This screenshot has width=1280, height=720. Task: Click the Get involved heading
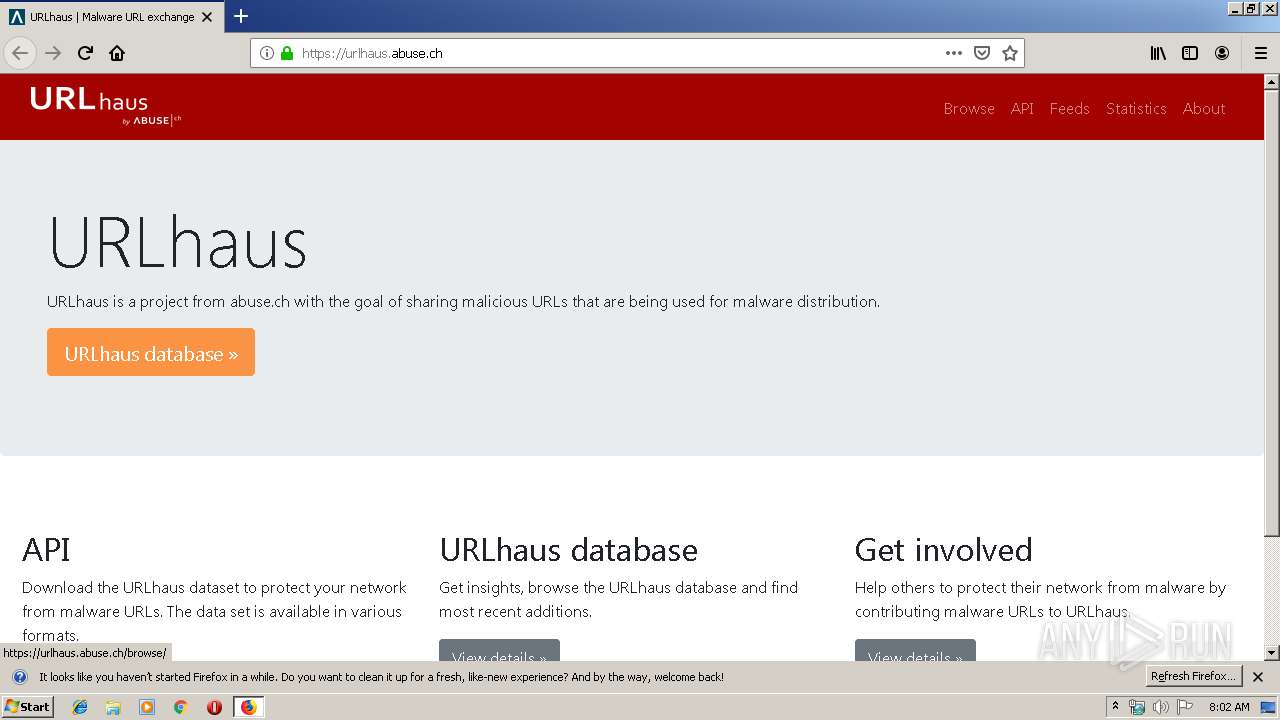point(943,549)
